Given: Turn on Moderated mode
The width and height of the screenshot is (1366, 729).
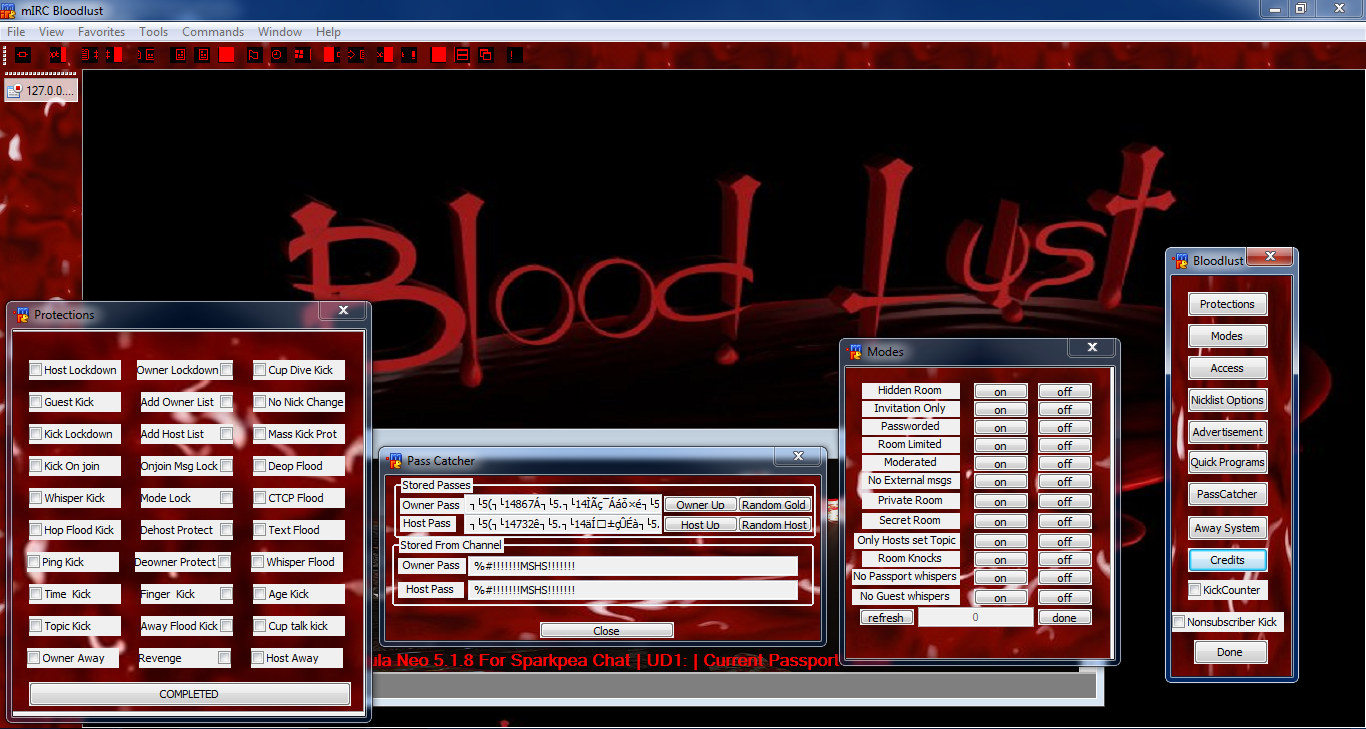Looking at the screenshot, I should click(x=1001, y=464).
